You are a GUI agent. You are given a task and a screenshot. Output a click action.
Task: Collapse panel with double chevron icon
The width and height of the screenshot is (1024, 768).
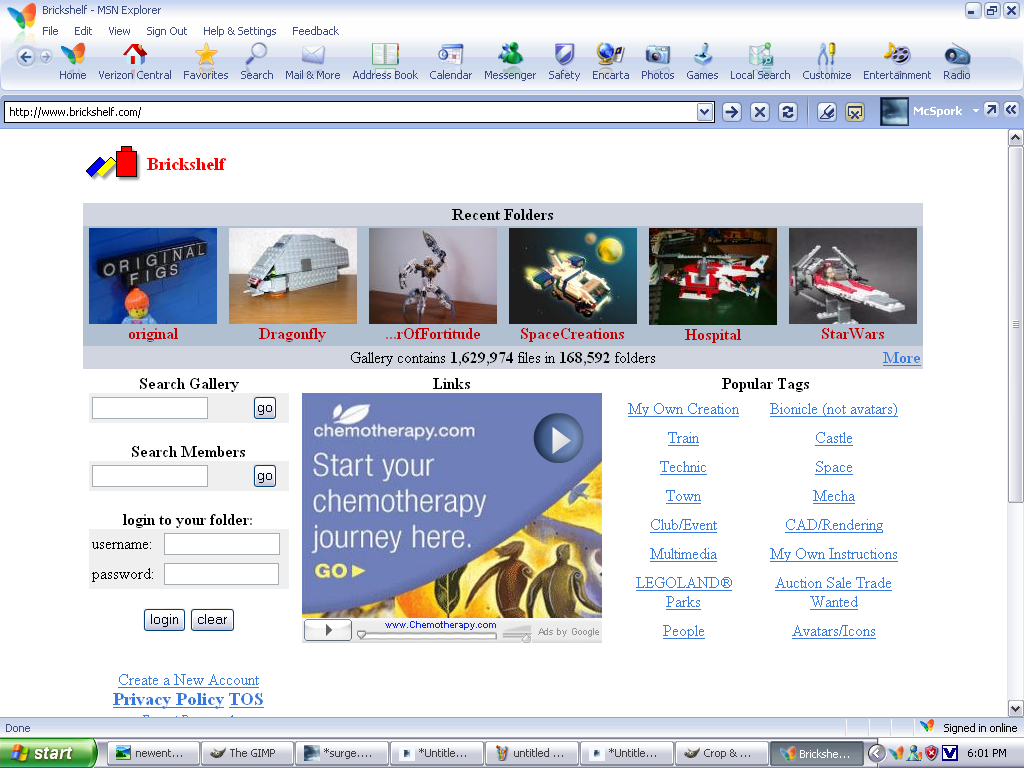point(1010,110)
